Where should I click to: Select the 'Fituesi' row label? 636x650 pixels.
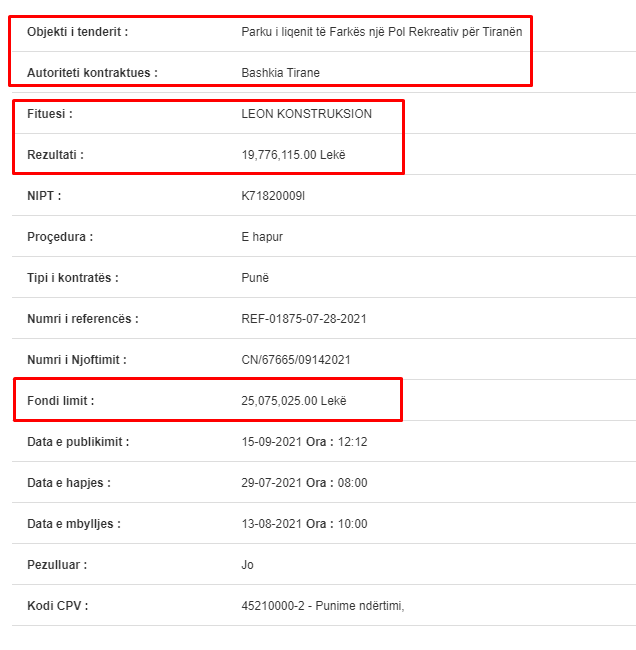pos(50,114)
